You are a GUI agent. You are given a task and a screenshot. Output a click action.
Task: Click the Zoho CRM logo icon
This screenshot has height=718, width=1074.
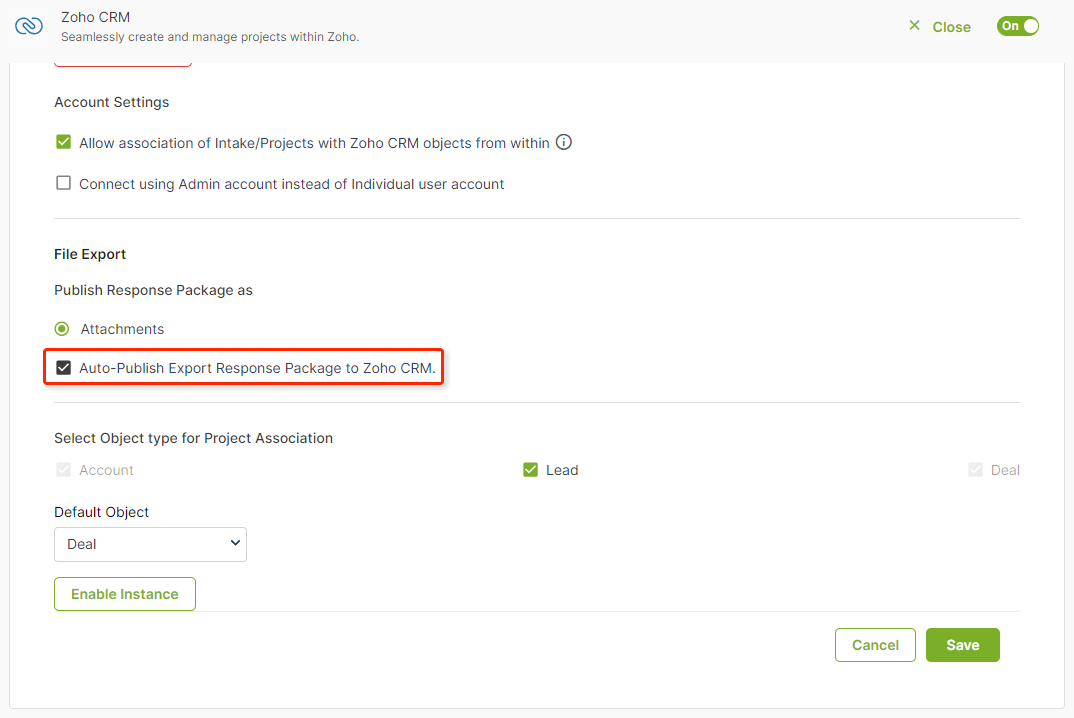point(29,26)
